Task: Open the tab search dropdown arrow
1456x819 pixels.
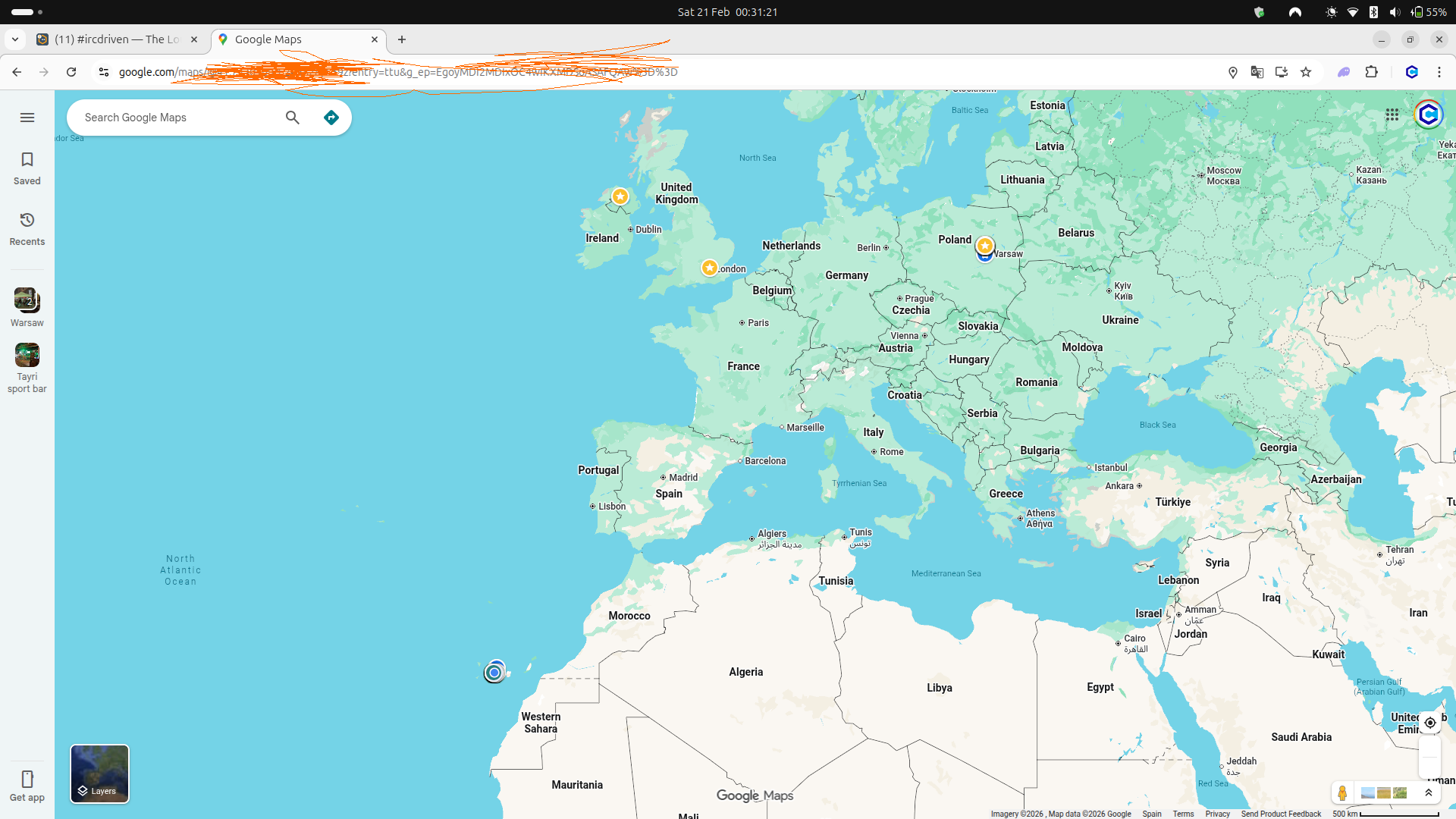Action: 15,39
